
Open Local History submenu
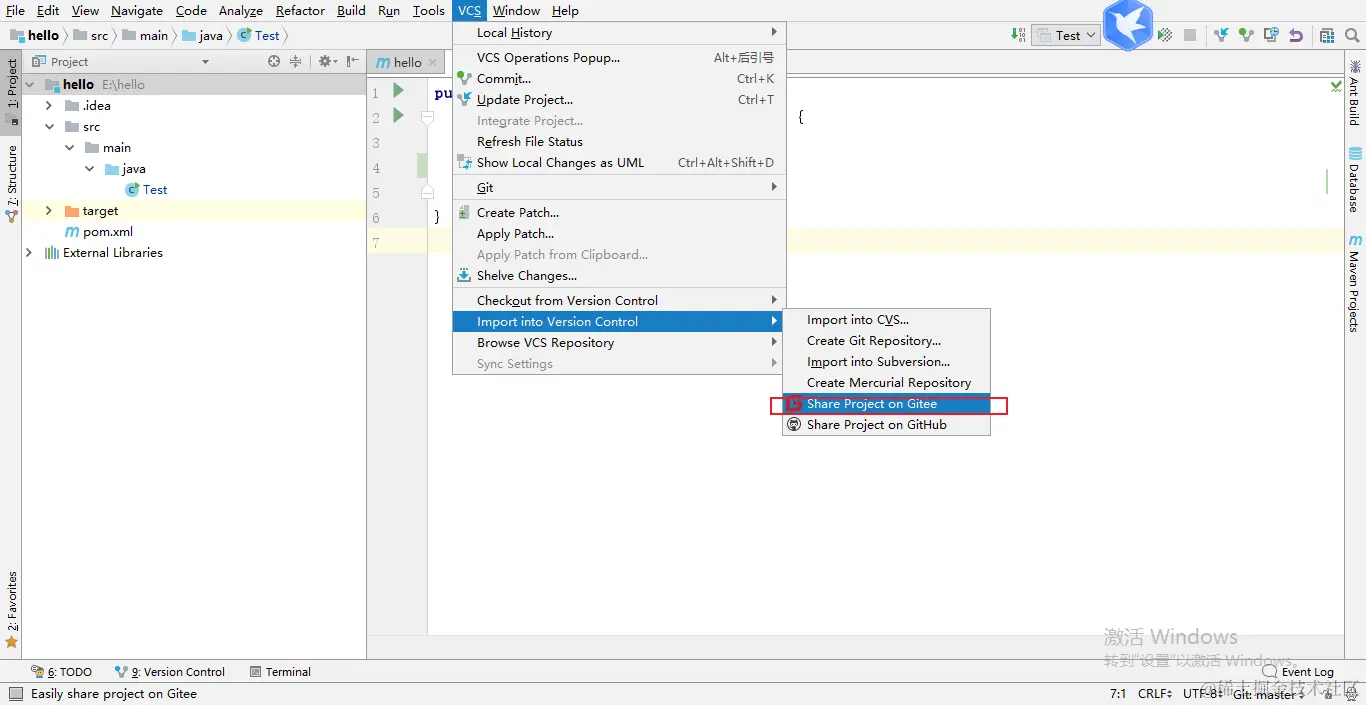[619, 33]
